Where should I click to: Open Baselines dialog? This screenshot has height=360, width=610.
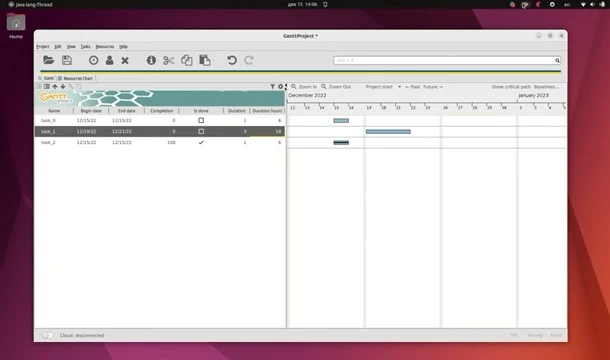546,86
